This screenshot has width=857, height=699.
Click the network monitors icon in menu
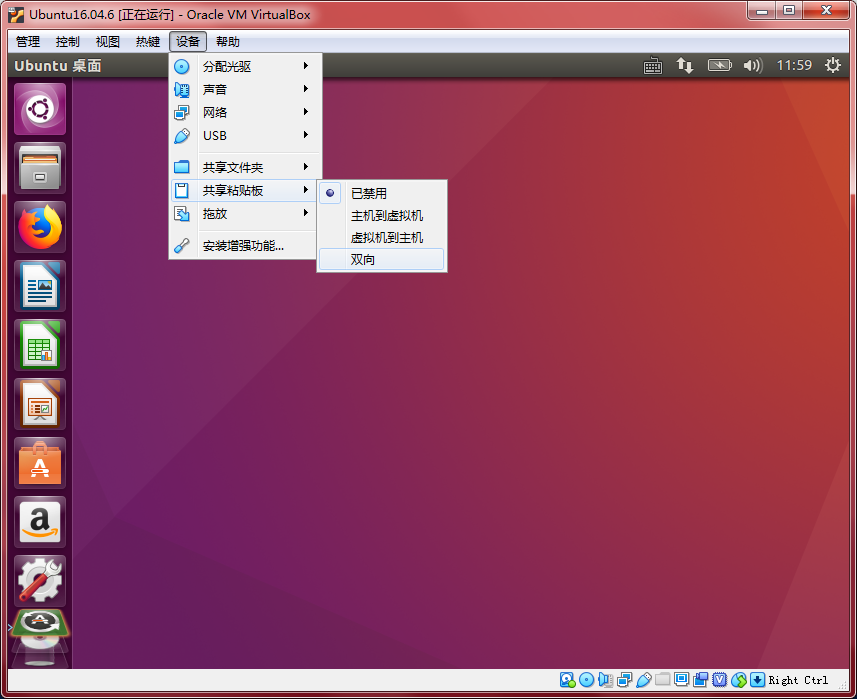click(181, 112)
